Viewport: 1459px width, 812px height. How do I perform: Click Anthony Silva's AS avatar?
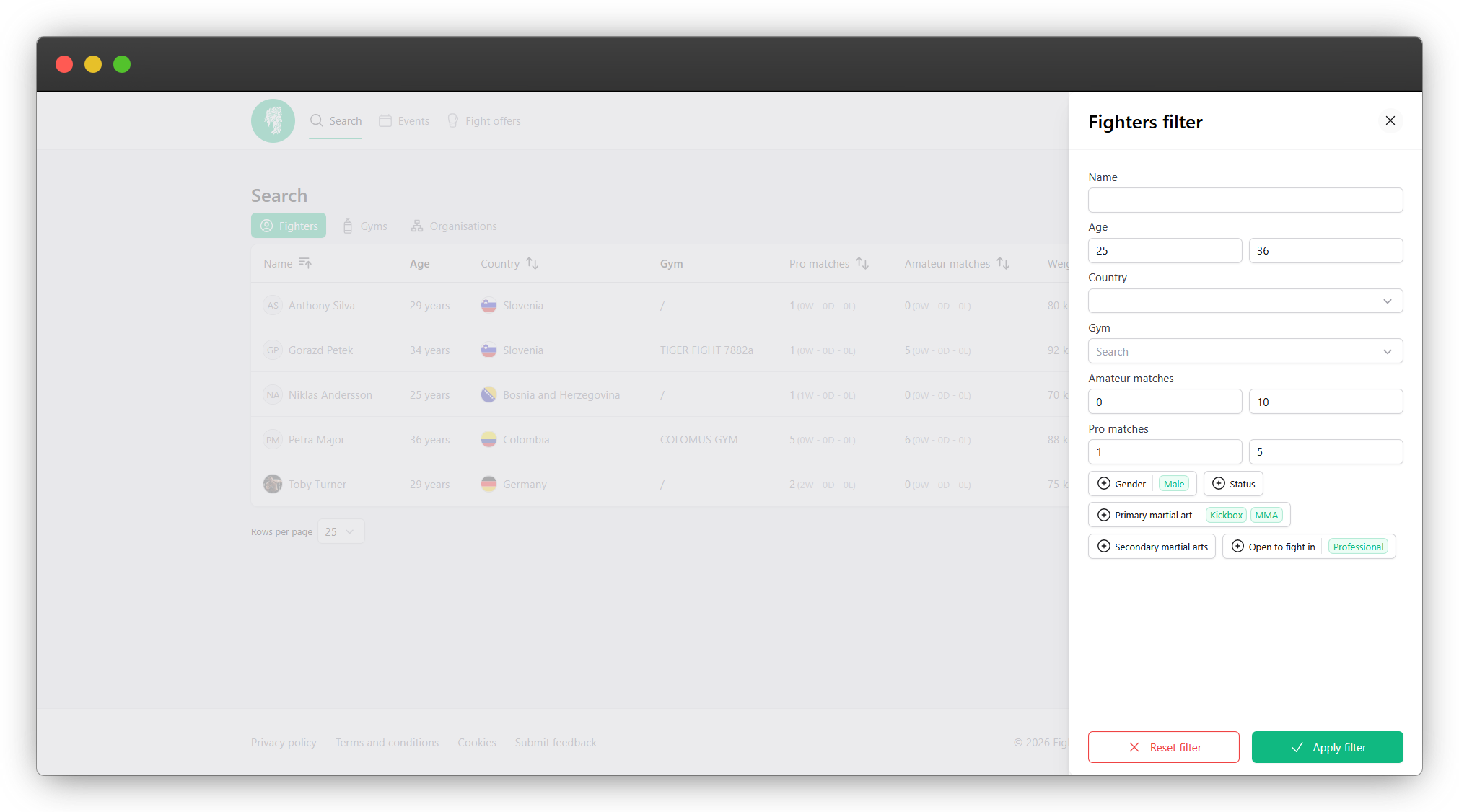pos(273,306)
